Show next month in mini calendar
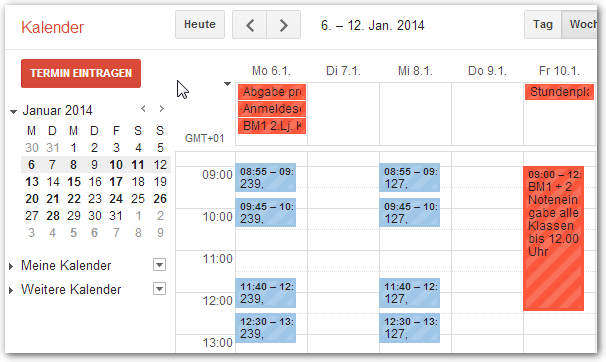Image resolution: width=606 pixels, height=362 pixels. click(162, 109)
